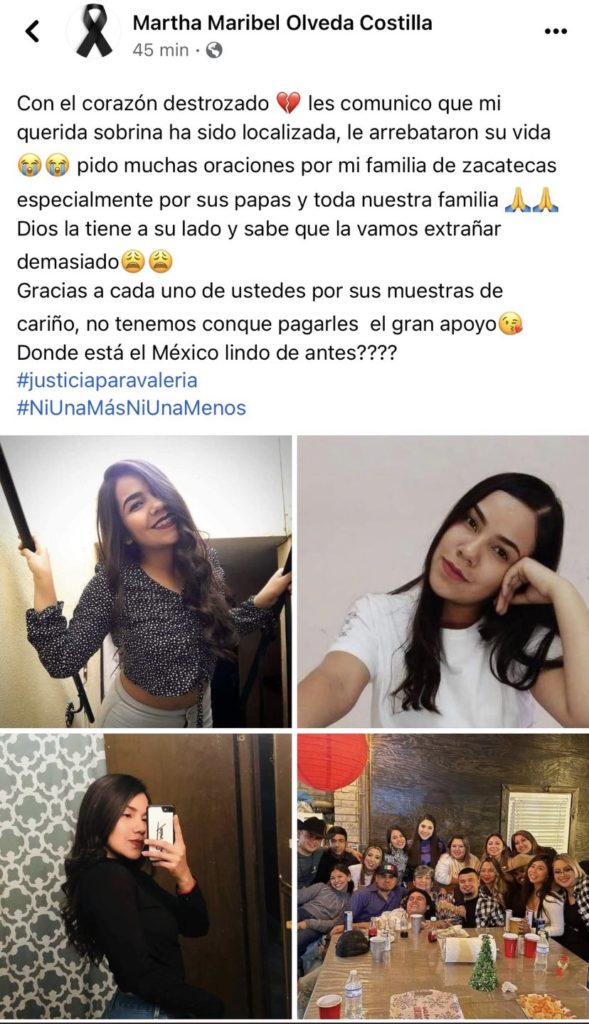
Task: Click the crying face emojis before pido
Action: click(43, 166)
